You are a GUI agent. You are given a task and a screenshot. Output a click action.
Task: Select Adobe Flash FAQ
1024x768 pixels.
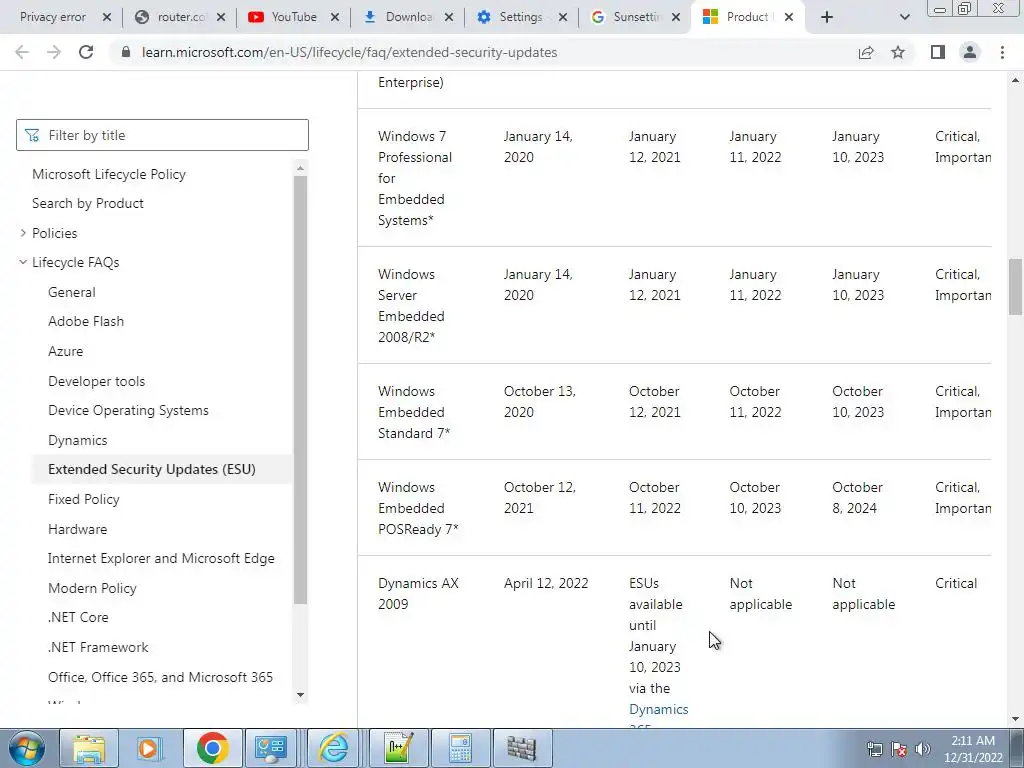[86, 321]
